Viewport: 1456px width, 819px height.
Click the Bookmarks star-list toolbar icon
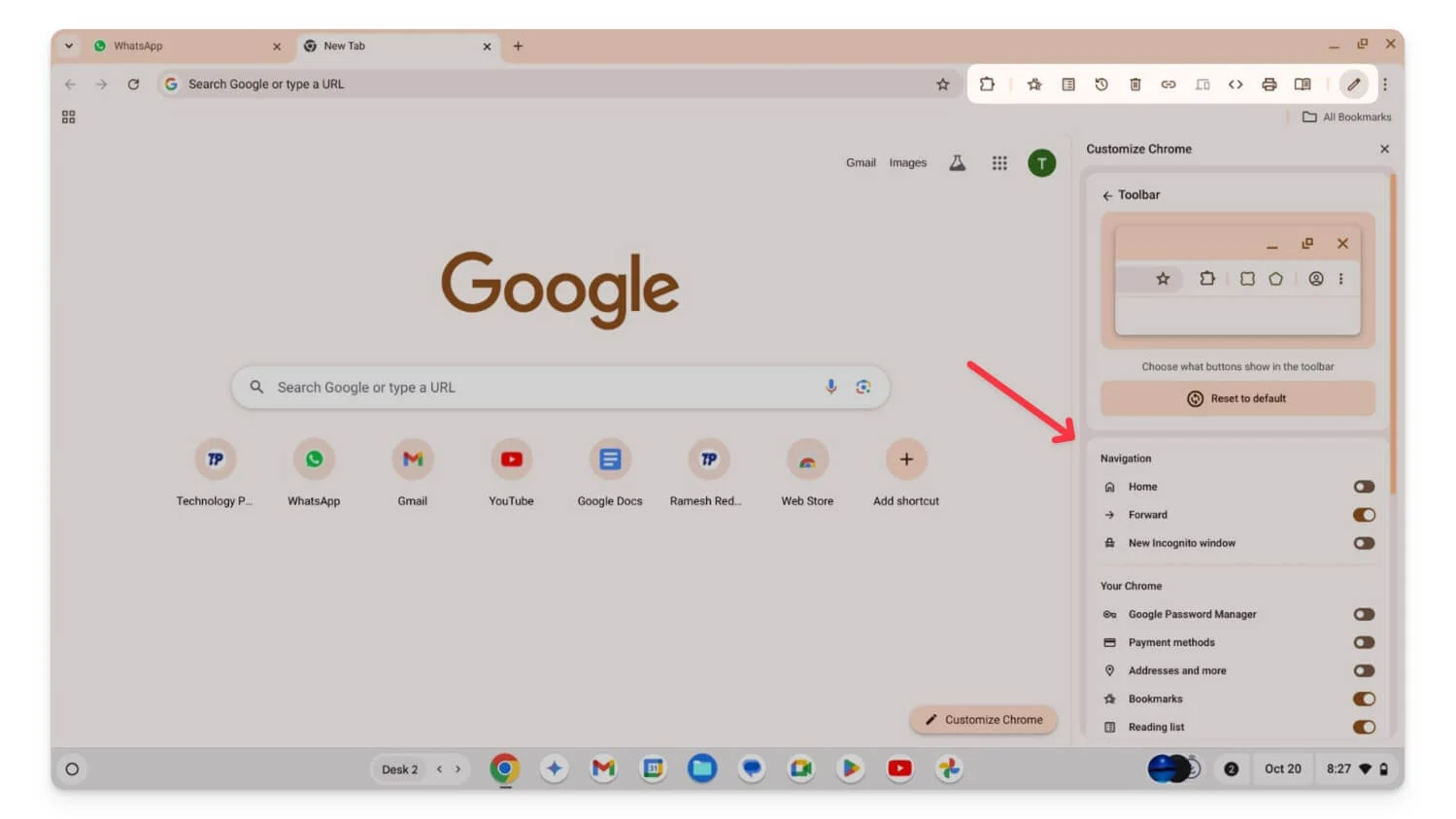1034,85
